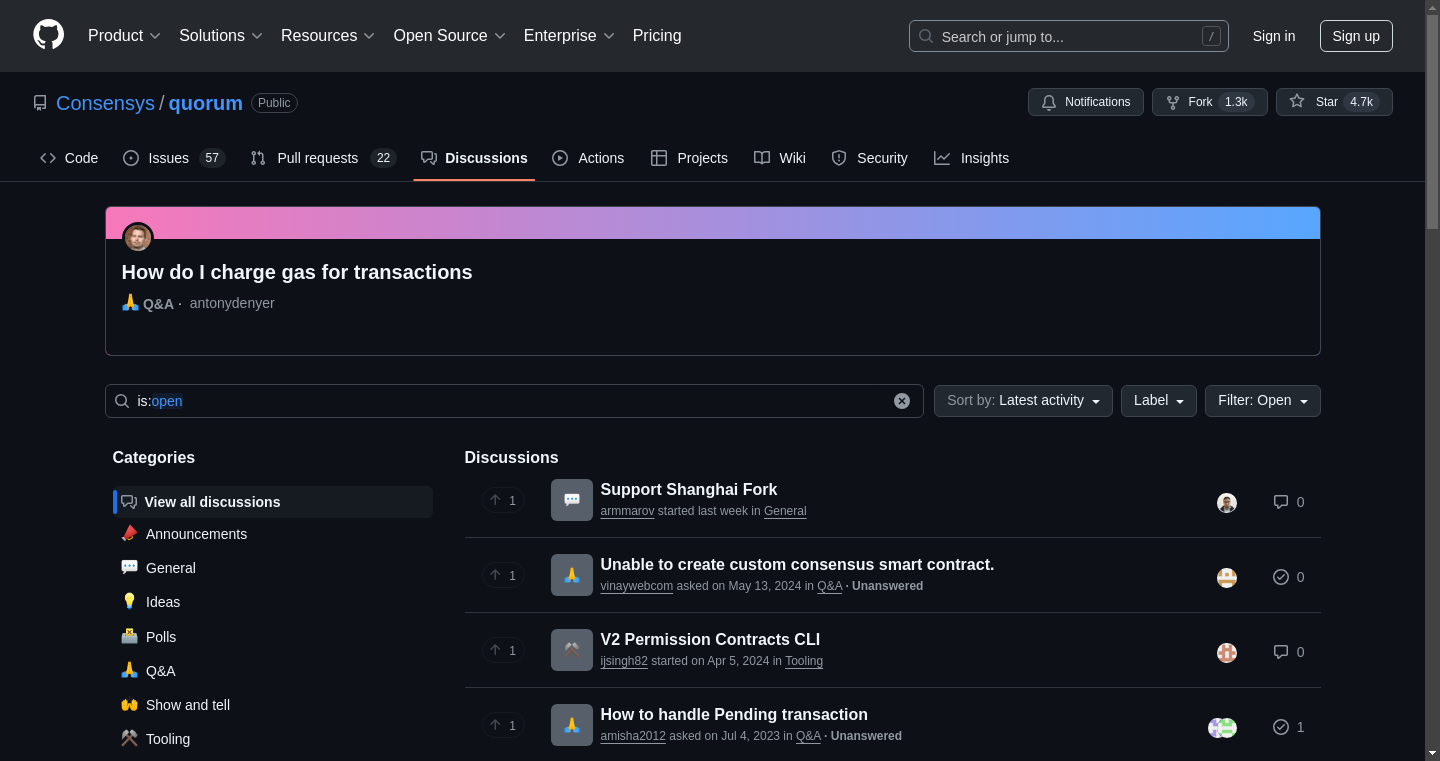
Task: Open the Projects tab
Action: 689,158
